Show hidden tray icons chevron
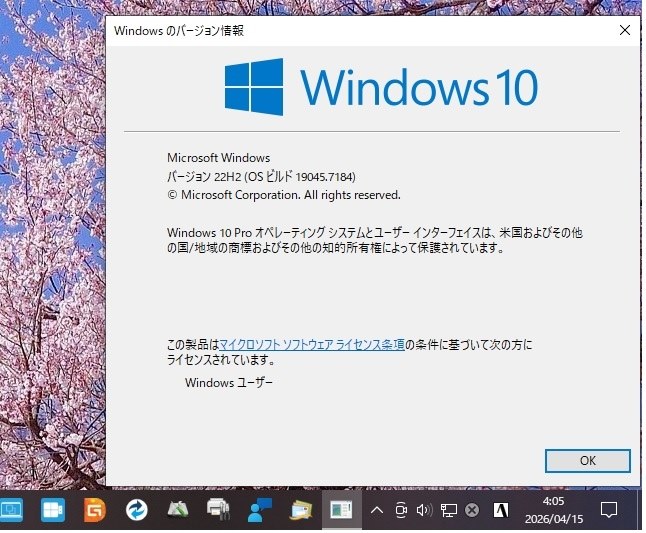The image size is (646, 533). click(377, 511)
